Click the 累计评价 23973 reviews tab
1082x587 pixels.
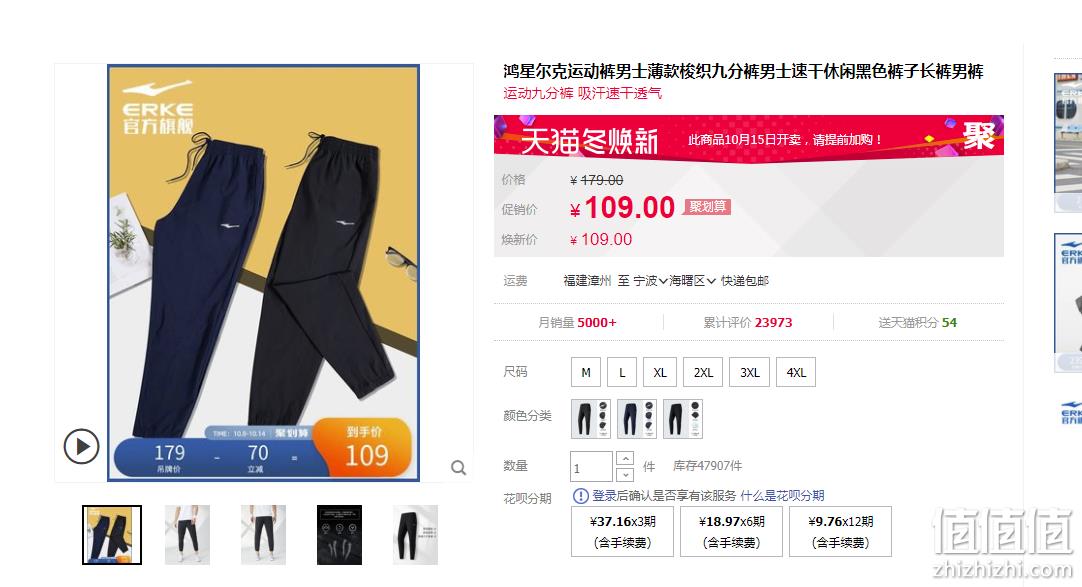click(747, 323)
